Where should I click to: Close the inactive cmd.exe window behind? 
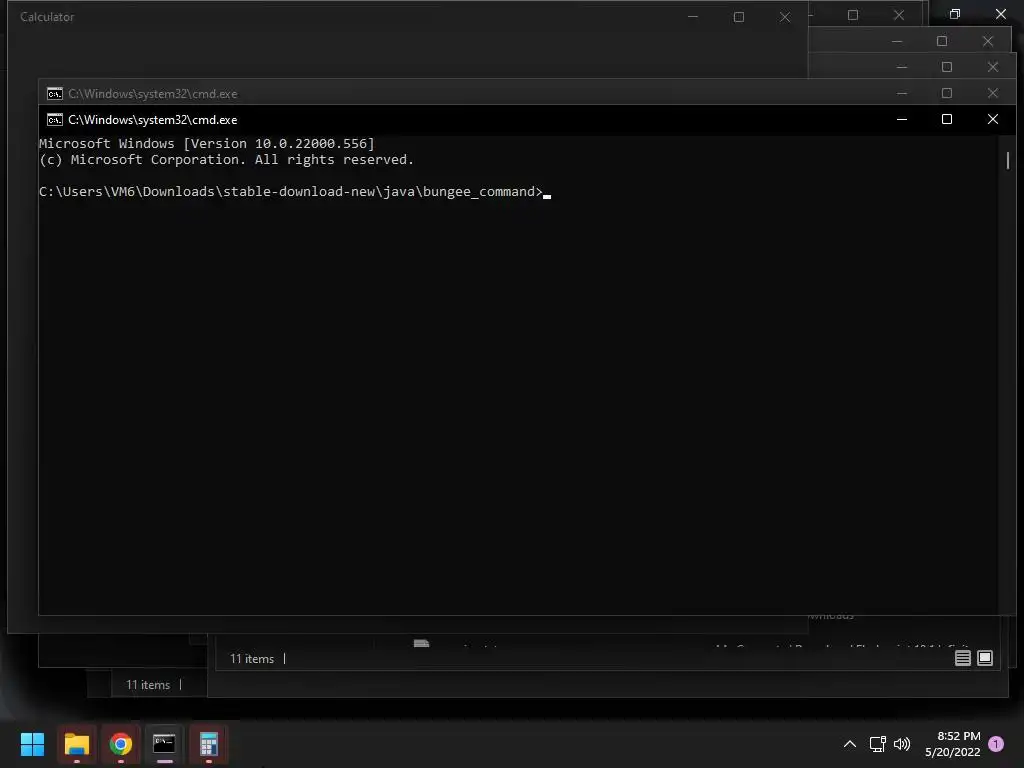993,93
